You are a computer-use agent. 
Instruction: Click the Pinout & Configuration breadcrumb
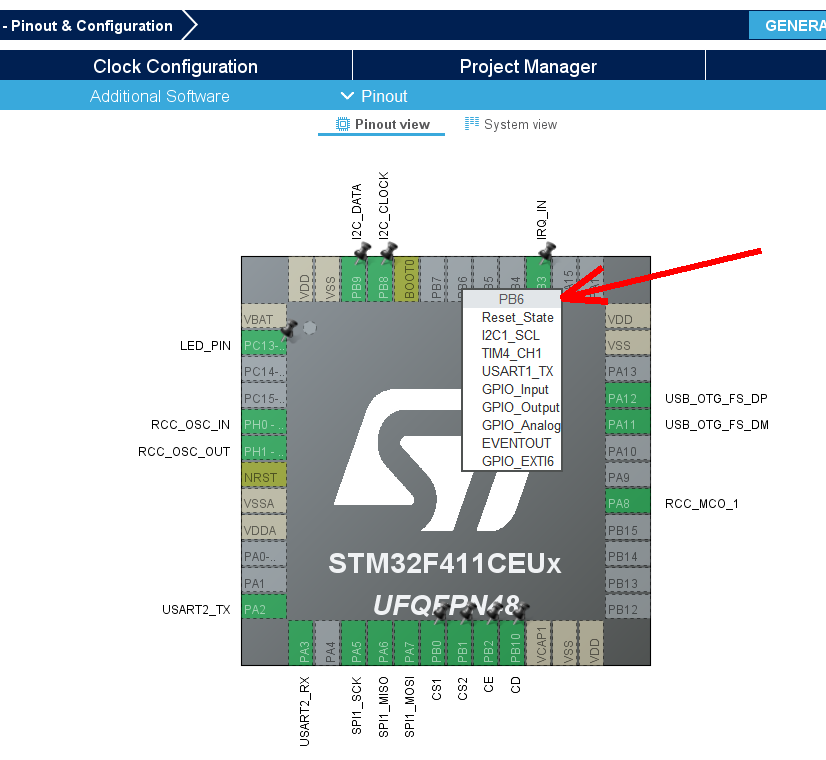point(92,25)
